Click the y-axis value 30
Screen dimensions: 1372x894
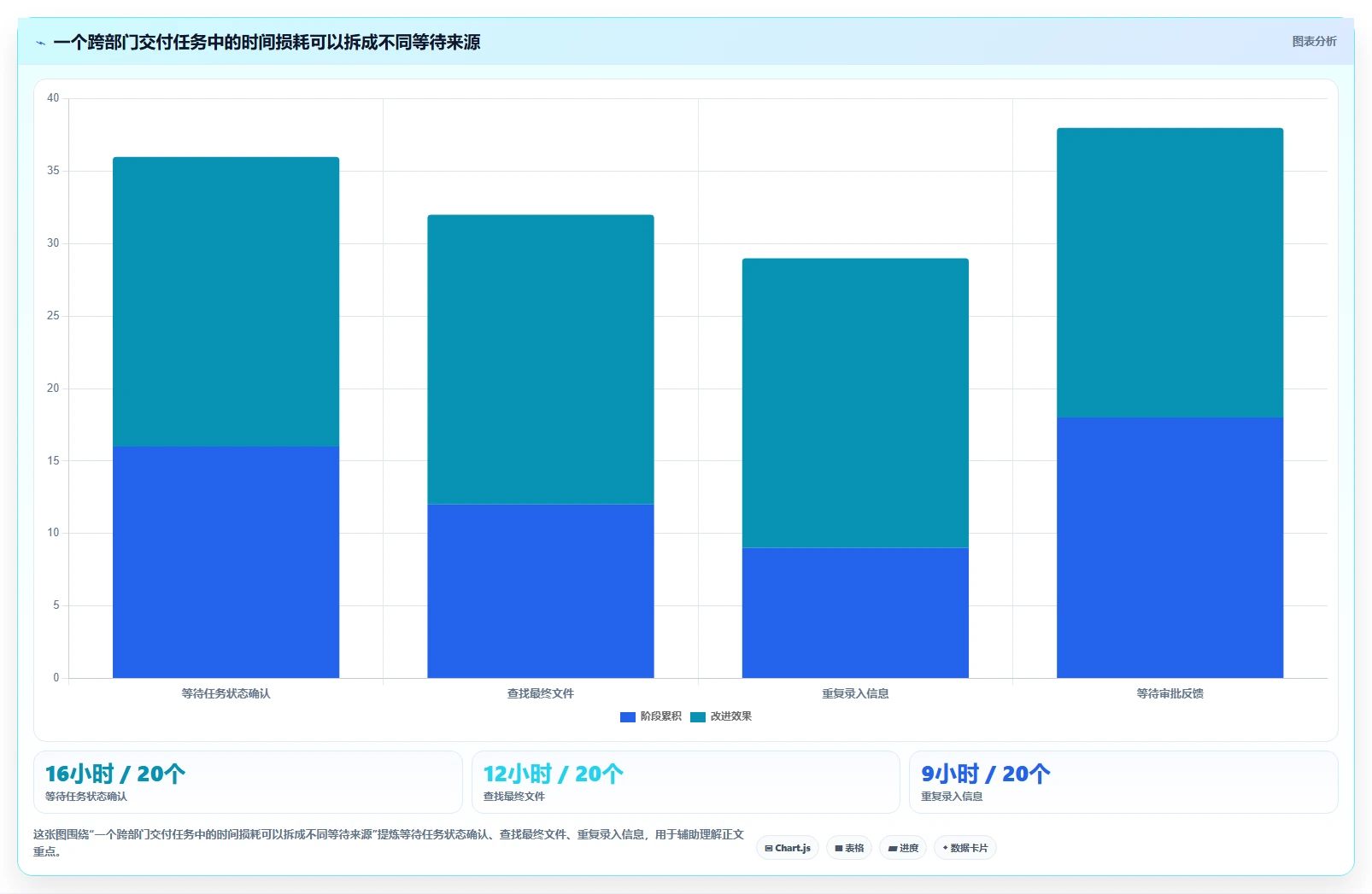53,243
